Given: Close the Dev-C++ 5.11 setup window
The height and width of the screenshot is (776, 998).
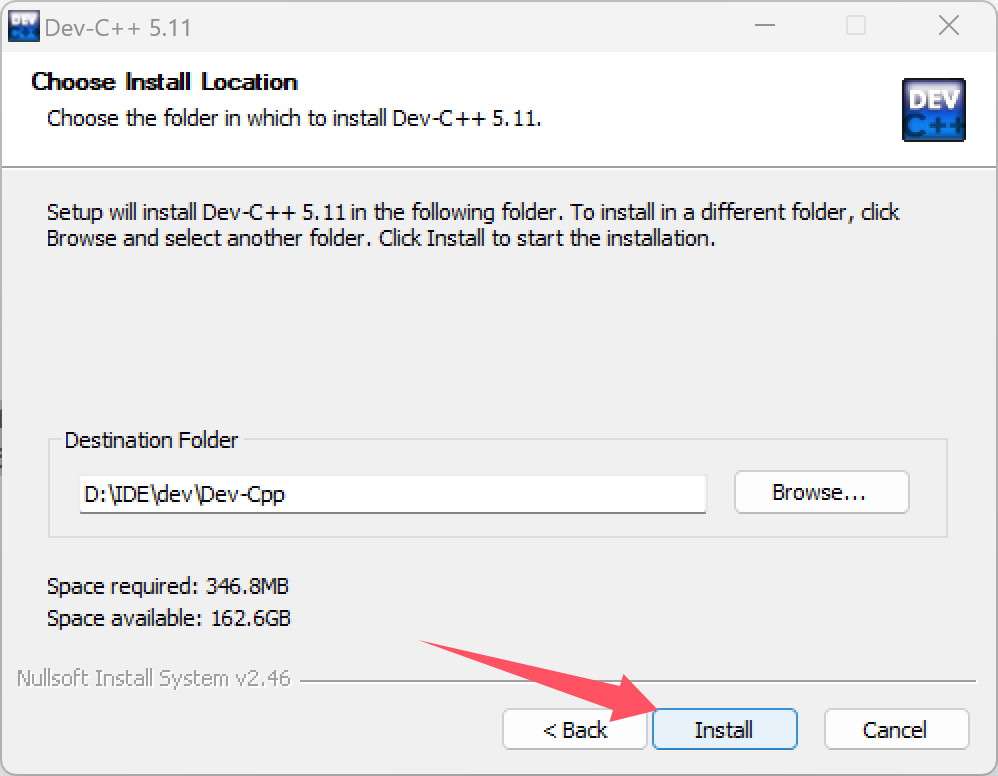Looking at the screenshot, I should click(x=948, y=25).
